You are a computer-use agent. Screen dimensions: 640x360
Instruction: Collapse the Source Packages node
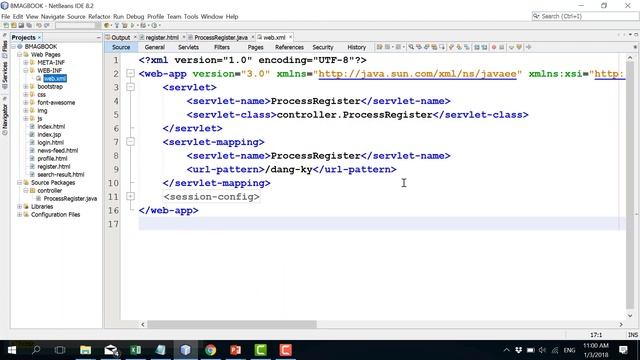19,182
